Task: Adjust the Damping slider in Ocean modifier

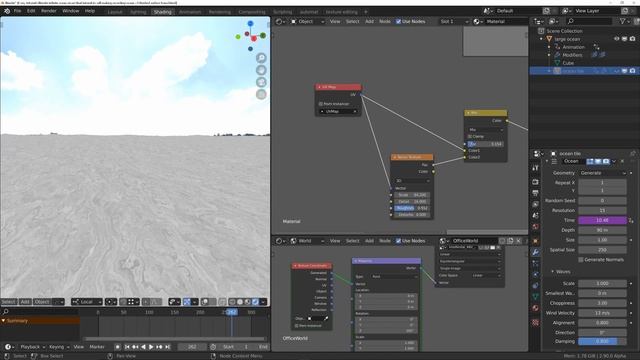Action: [x=602, y=341]
